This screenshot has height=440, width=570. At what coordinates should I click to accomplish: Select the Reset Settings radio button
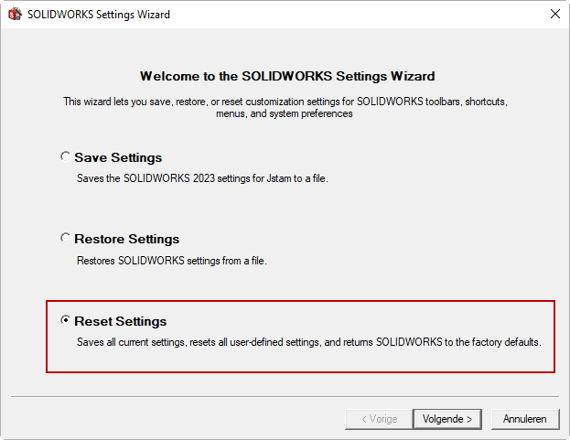(x=65, y=320)
